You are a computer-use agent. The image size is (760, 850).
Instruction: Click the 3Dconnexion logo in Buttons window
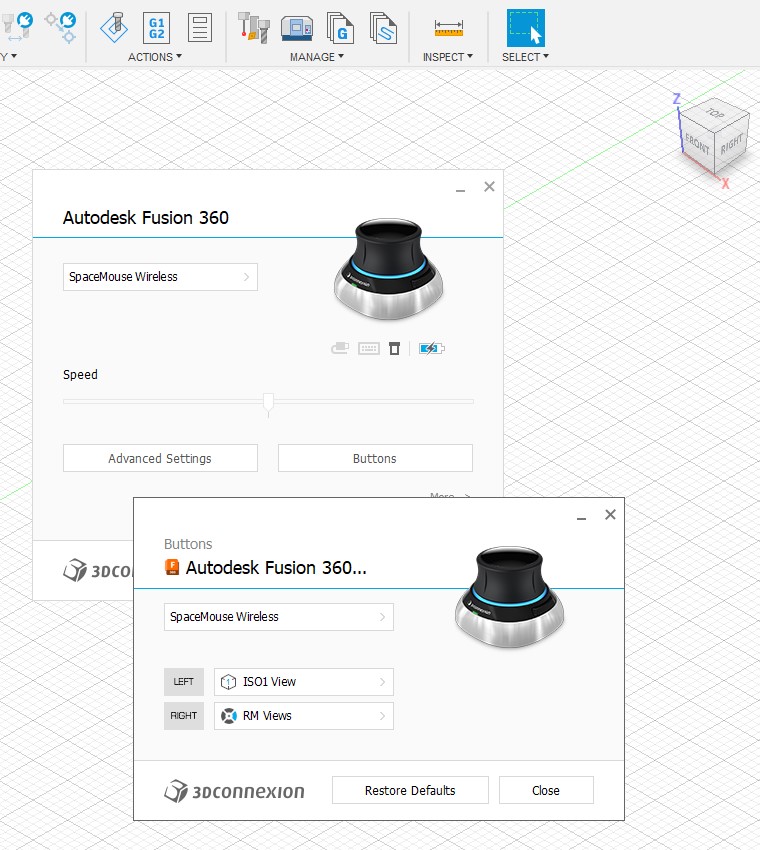click(x=234, y=791)
